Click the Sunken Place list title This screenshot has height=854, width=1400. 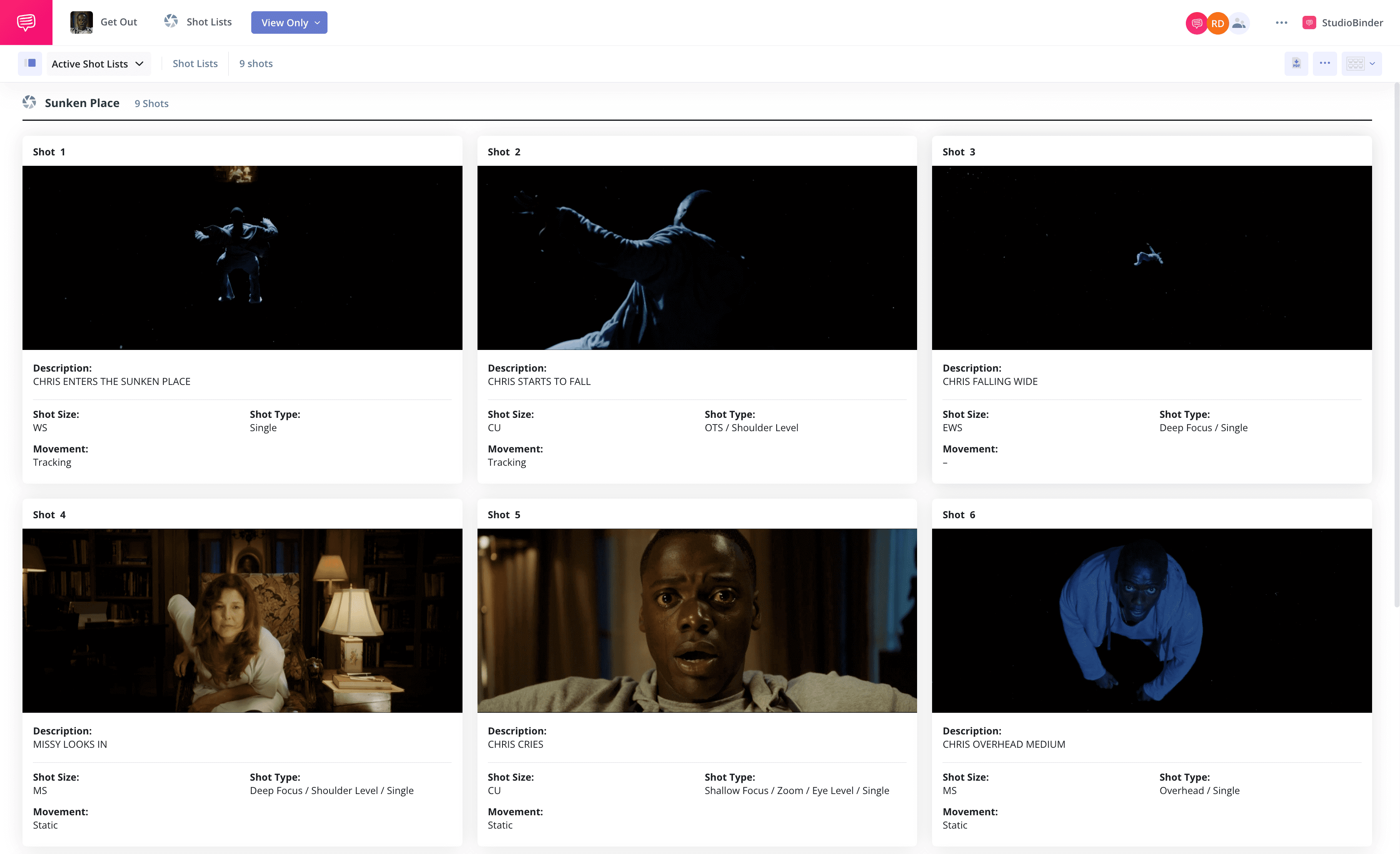coord(82,103)
